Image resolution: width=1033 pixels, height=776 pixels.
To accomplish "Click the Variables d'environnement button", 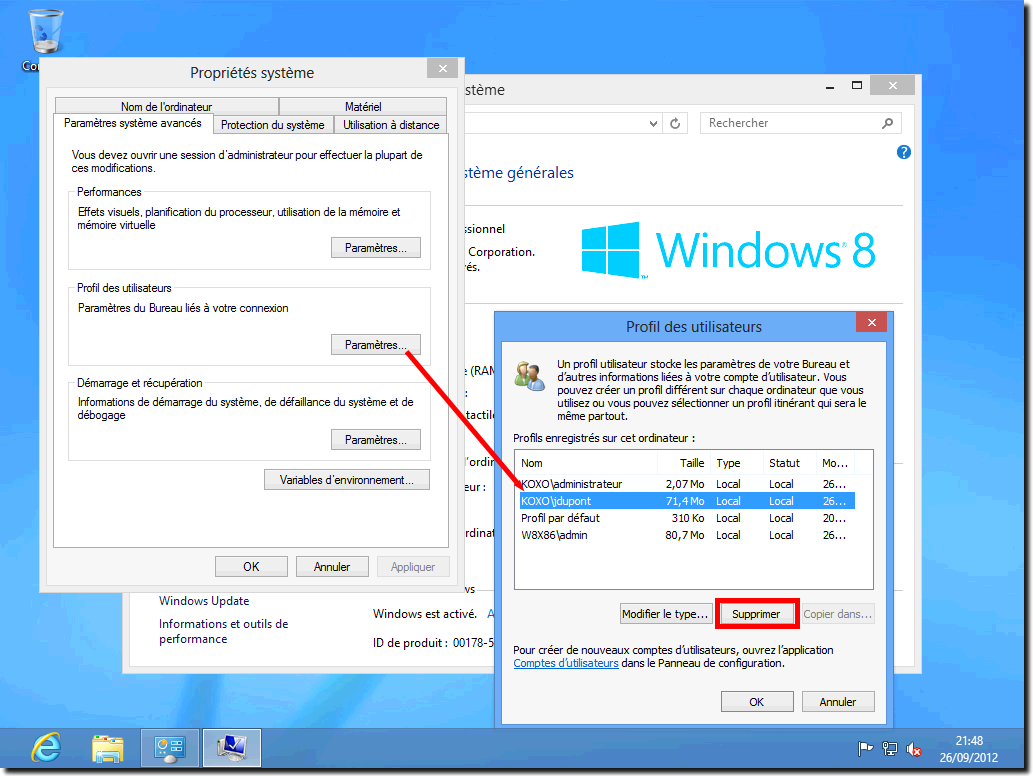I will [347, 480].
